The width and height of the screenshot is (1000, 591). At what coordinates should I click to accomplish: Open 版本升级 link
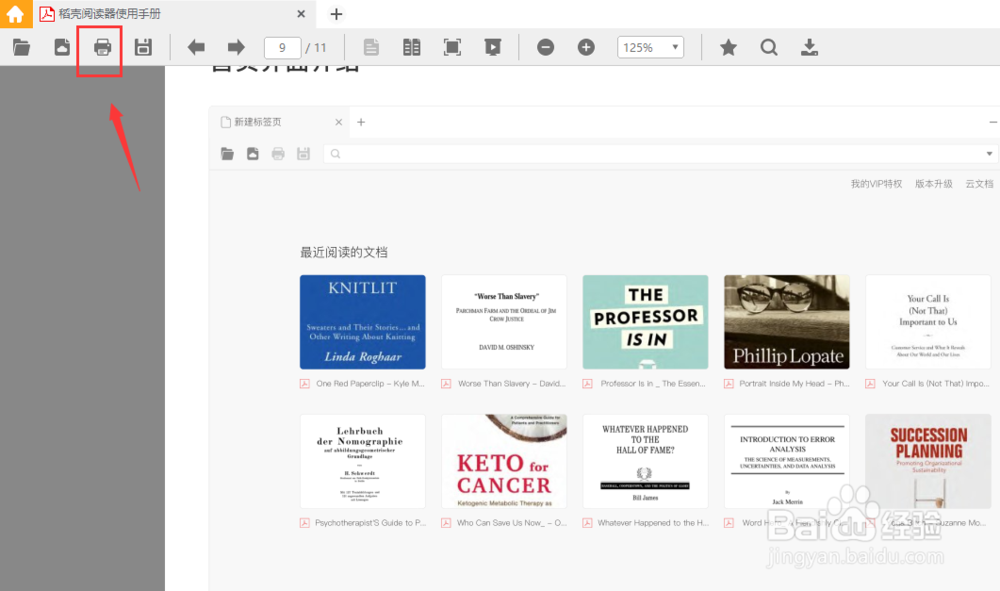934,184
